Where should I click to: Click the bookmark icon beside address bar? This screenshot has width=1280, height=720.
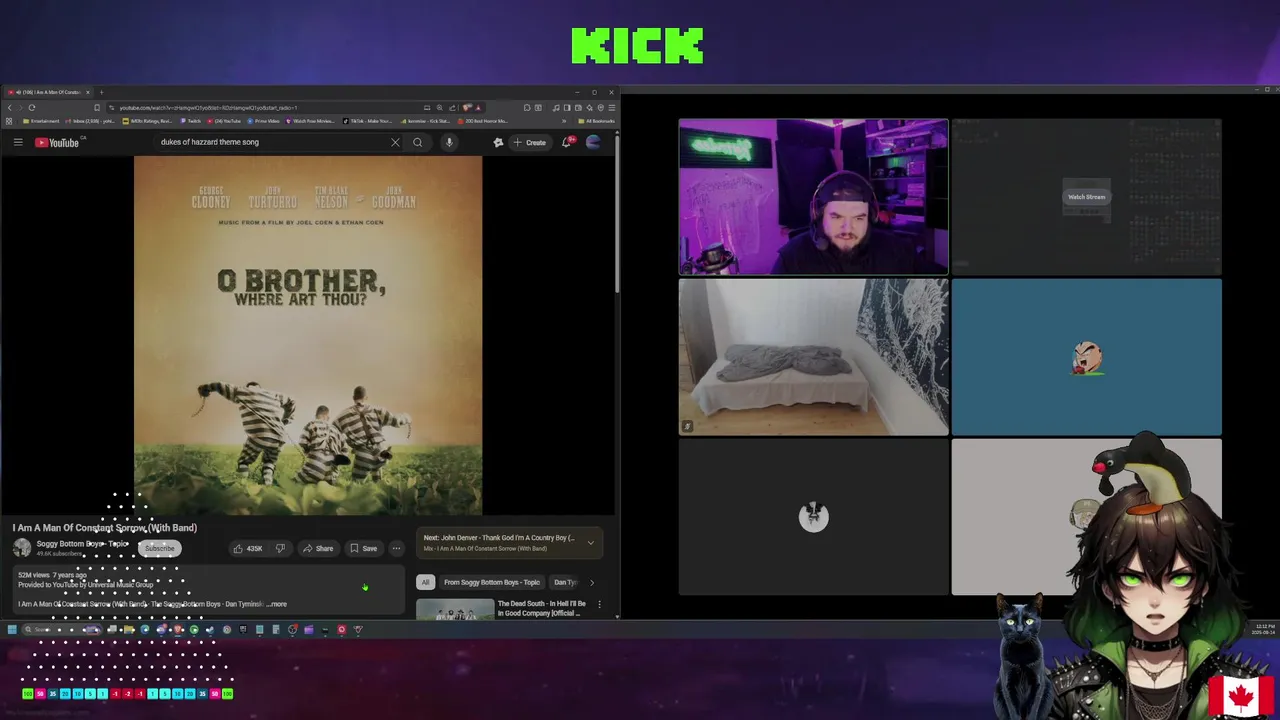97,107
